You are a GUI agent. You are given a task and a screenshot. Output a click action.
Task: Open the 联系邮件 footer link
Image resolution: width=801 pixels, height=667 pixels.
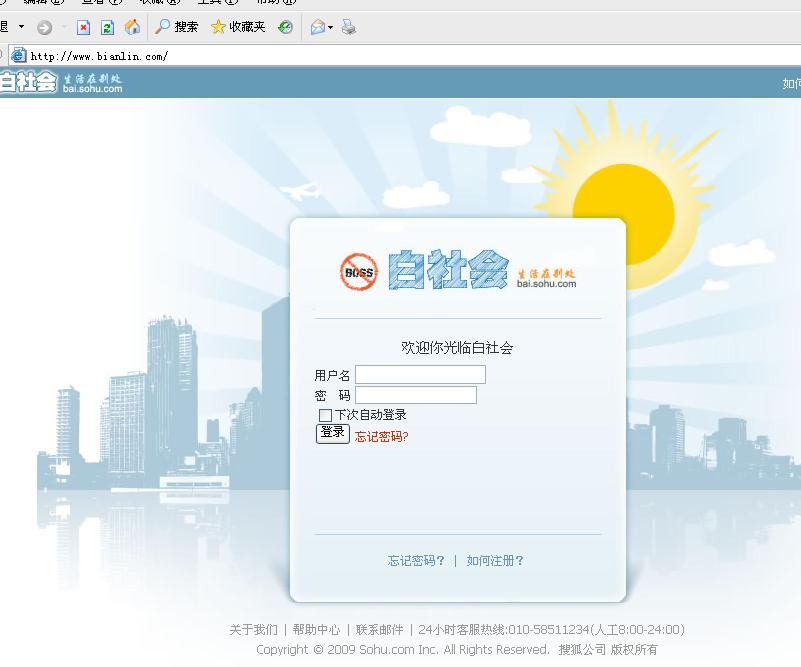point(380,630)
